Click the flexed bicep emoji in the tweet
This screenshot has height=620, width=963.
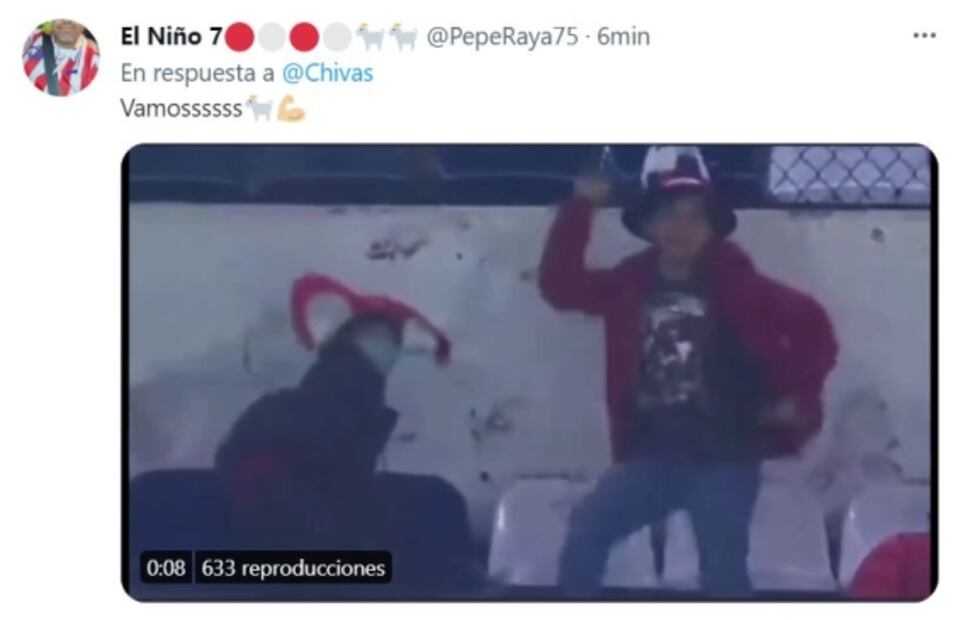click(290, 109)
